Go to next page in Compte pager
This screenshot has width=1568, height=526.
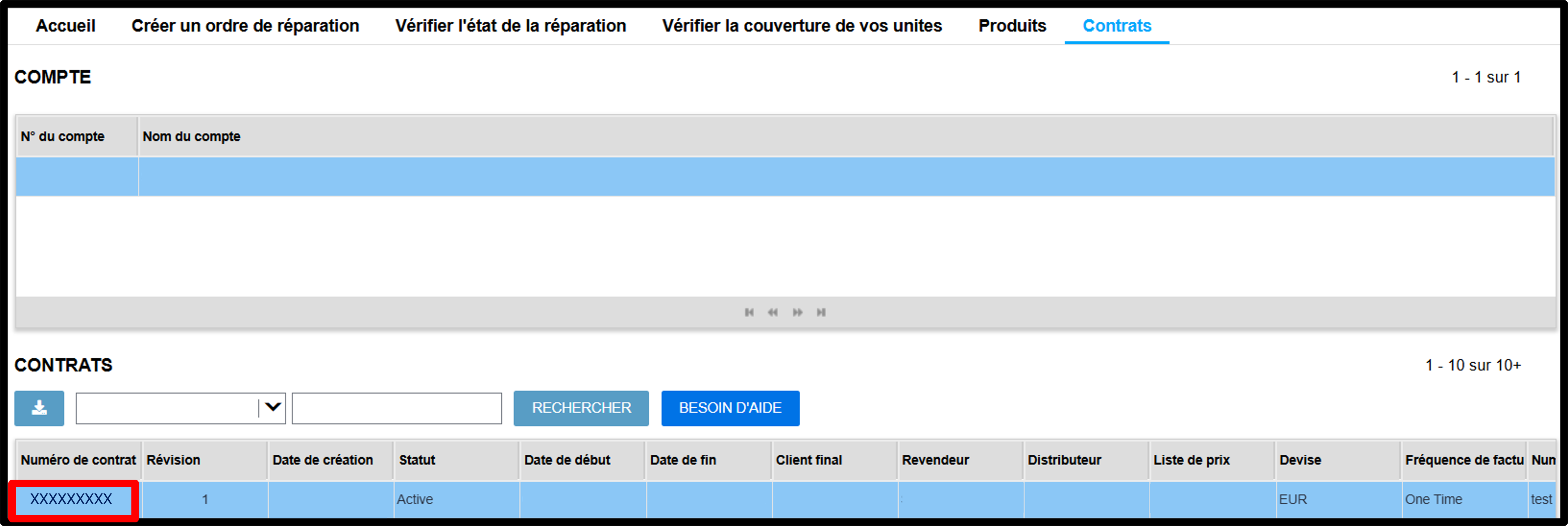click(797, 312)
